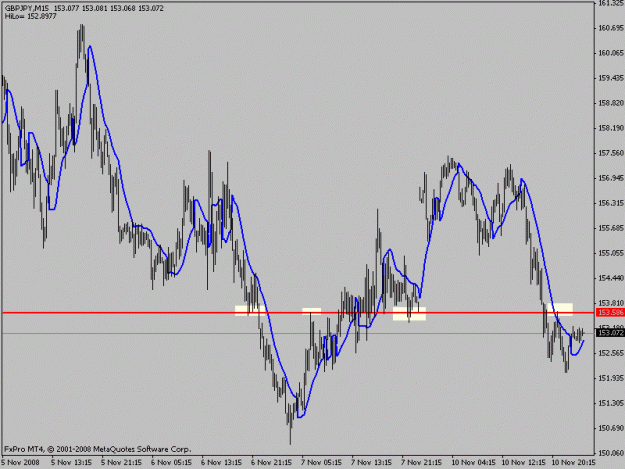Click the red 153.586 price level tag

pos(610,312)
